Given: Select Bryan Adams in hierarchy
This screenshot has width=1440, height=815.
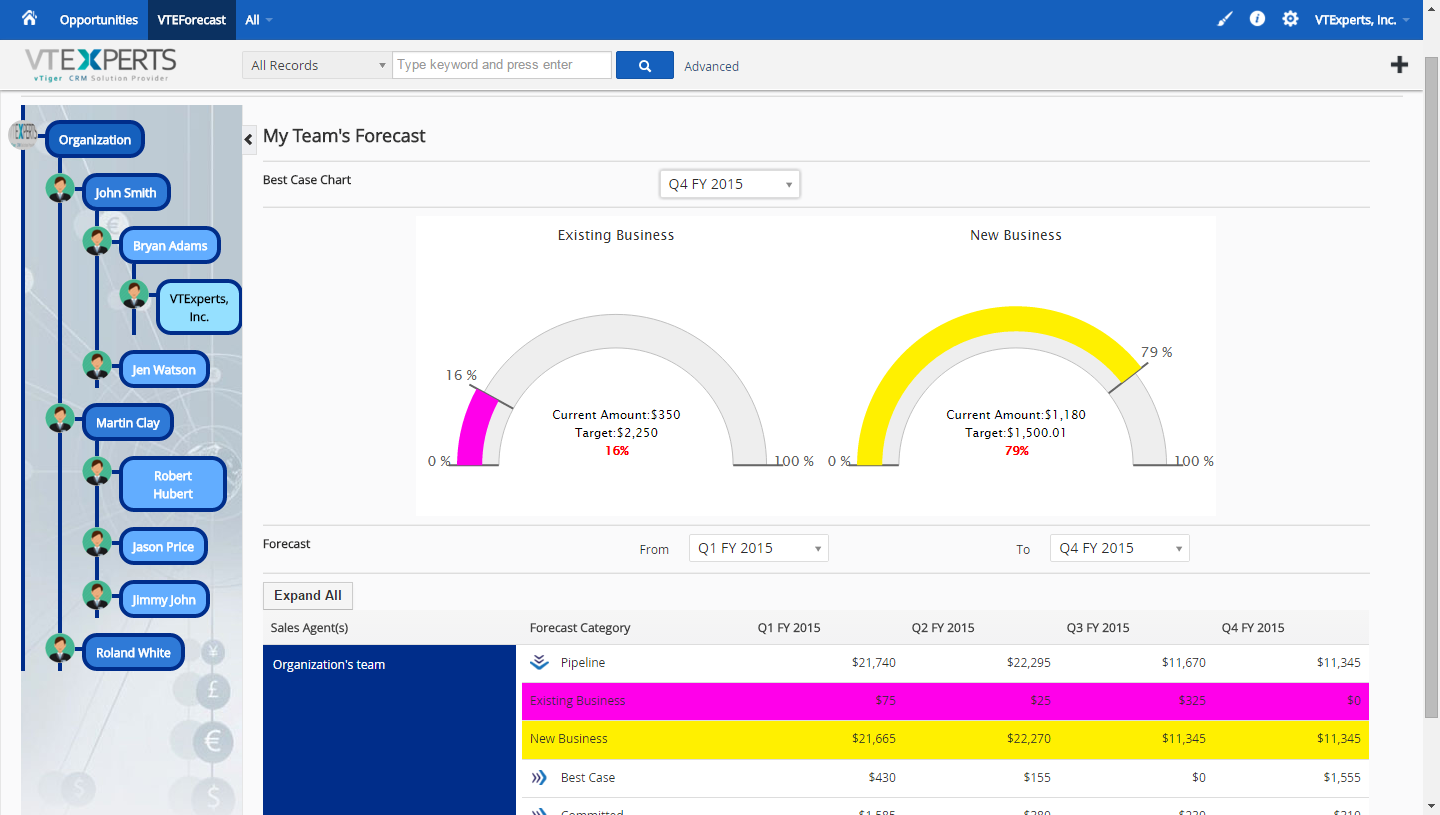Looking at the screenshot, I should (x=170, y=246).
